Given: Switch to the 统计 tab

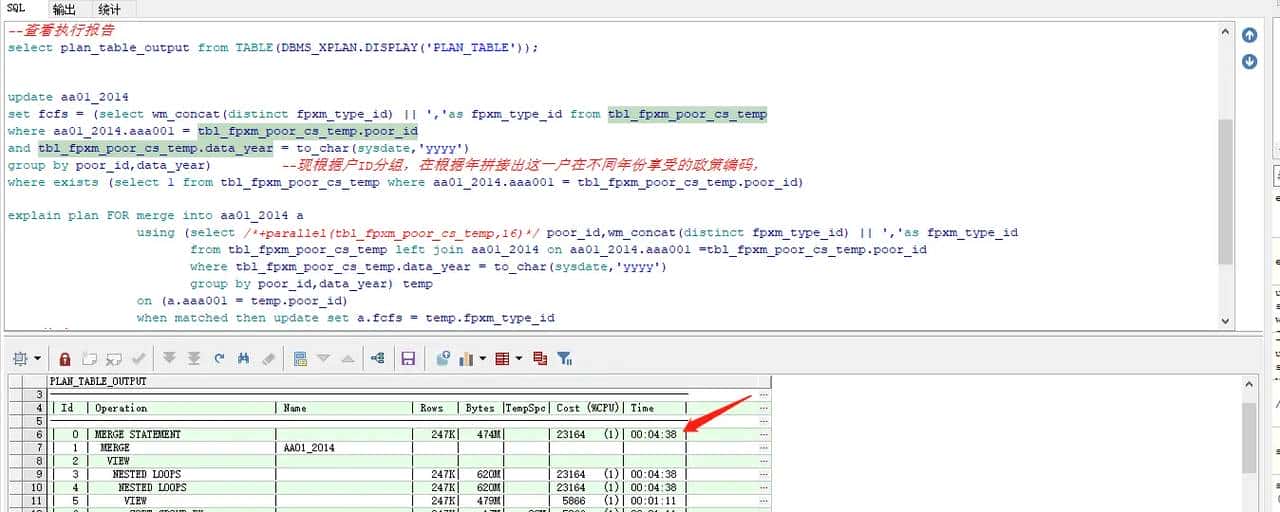Looking at the screenshot, I should pyautogui.click(x=110, y=9).
